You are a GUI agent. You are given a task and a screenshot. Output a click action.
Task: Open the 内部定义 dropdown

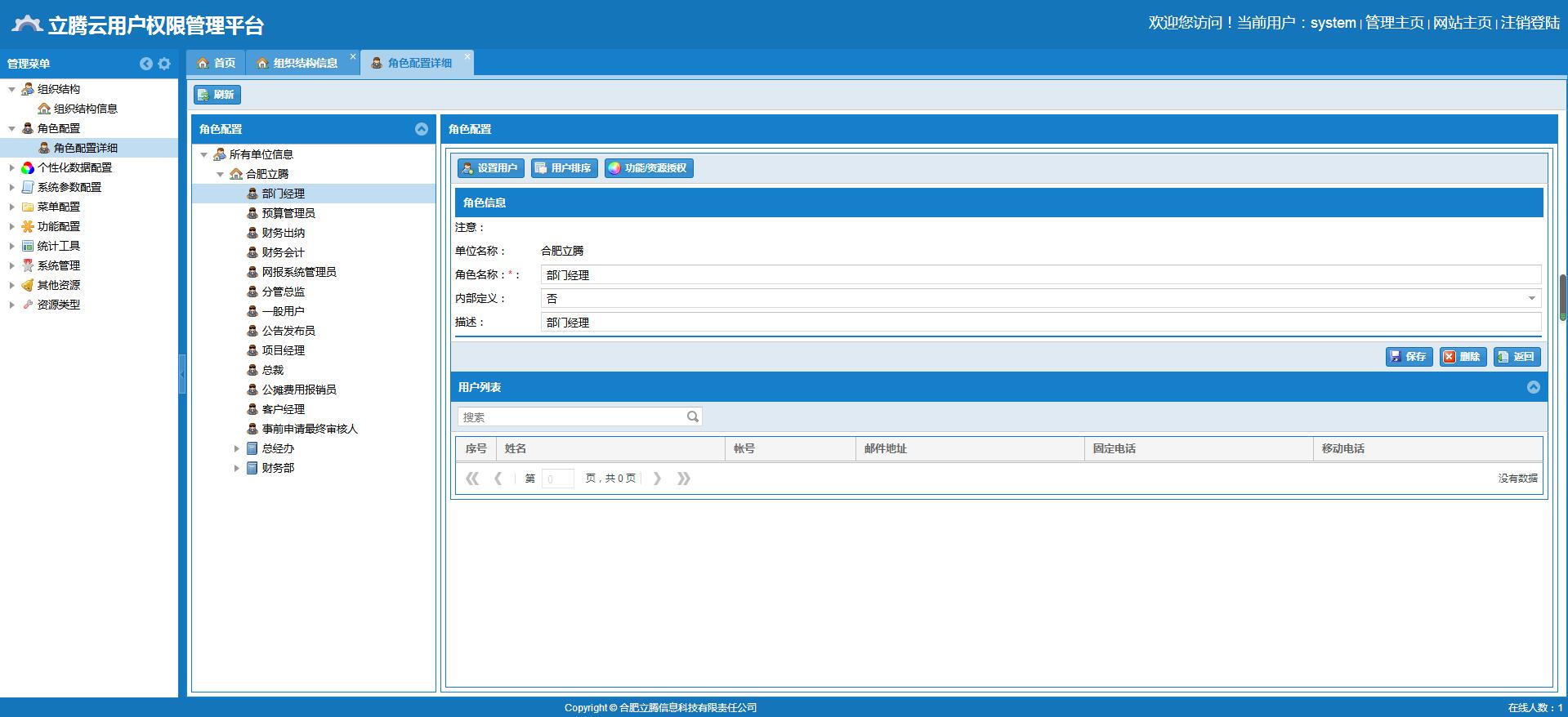click(1531, 299)
